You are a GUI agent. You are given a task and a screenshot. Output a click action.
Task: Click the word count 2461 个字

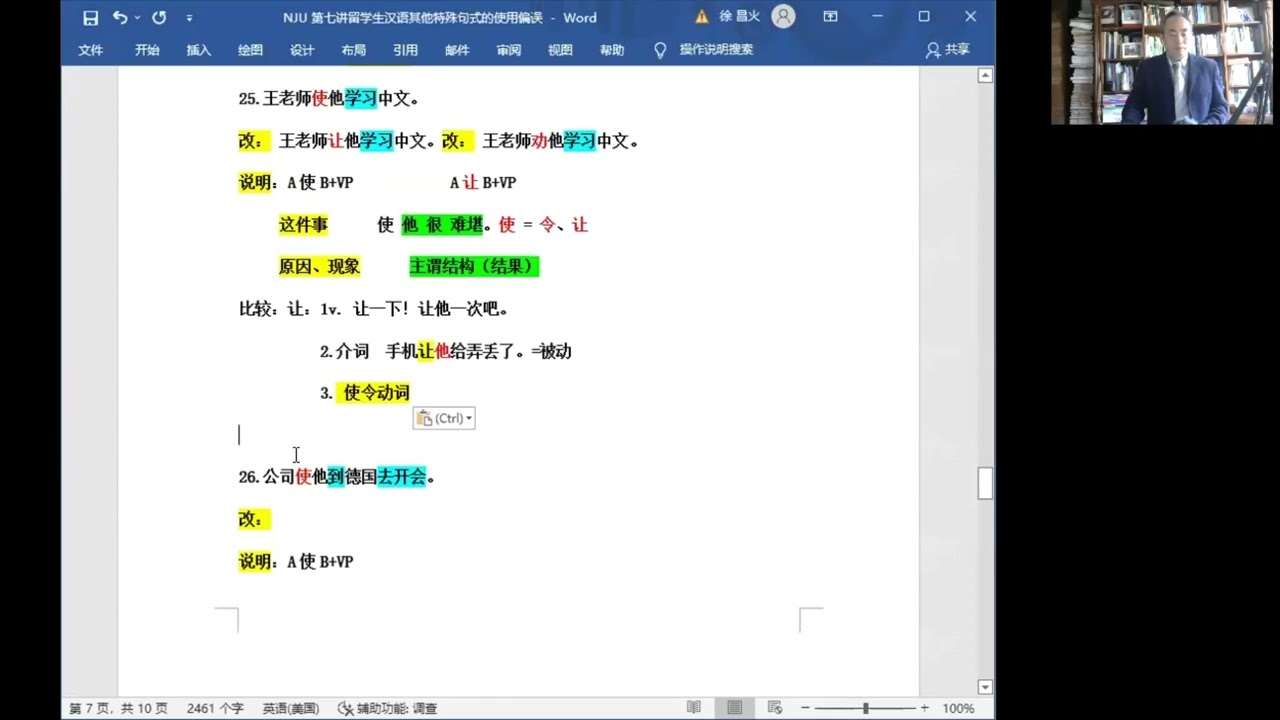tap(215, 708)
